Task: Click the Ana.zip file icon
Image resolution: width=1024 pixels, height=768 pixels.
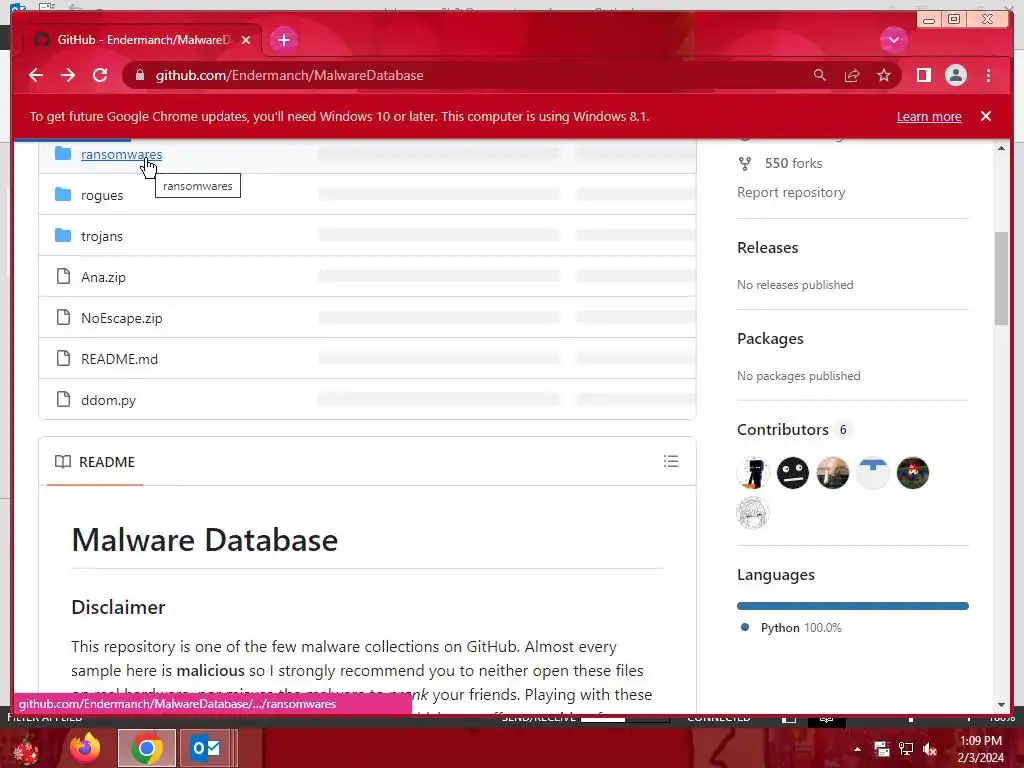Action: [63, 276]
